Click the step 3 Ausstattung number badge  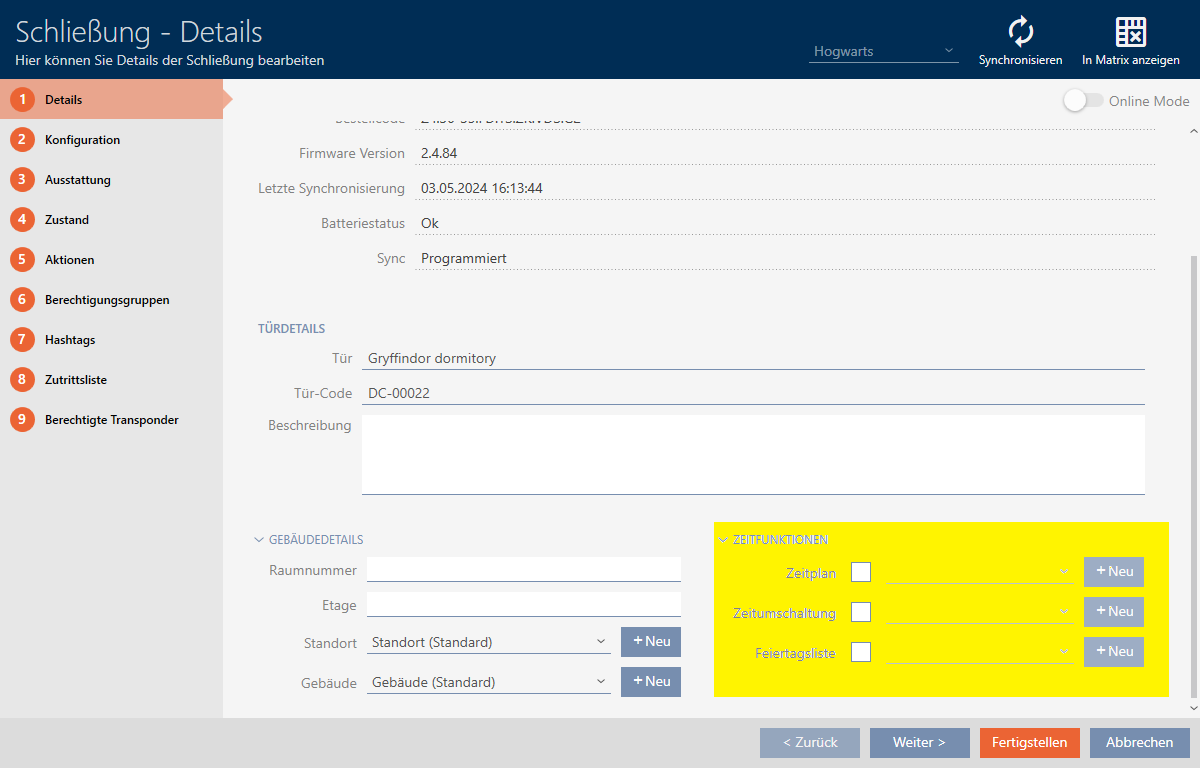pos(22,180)
